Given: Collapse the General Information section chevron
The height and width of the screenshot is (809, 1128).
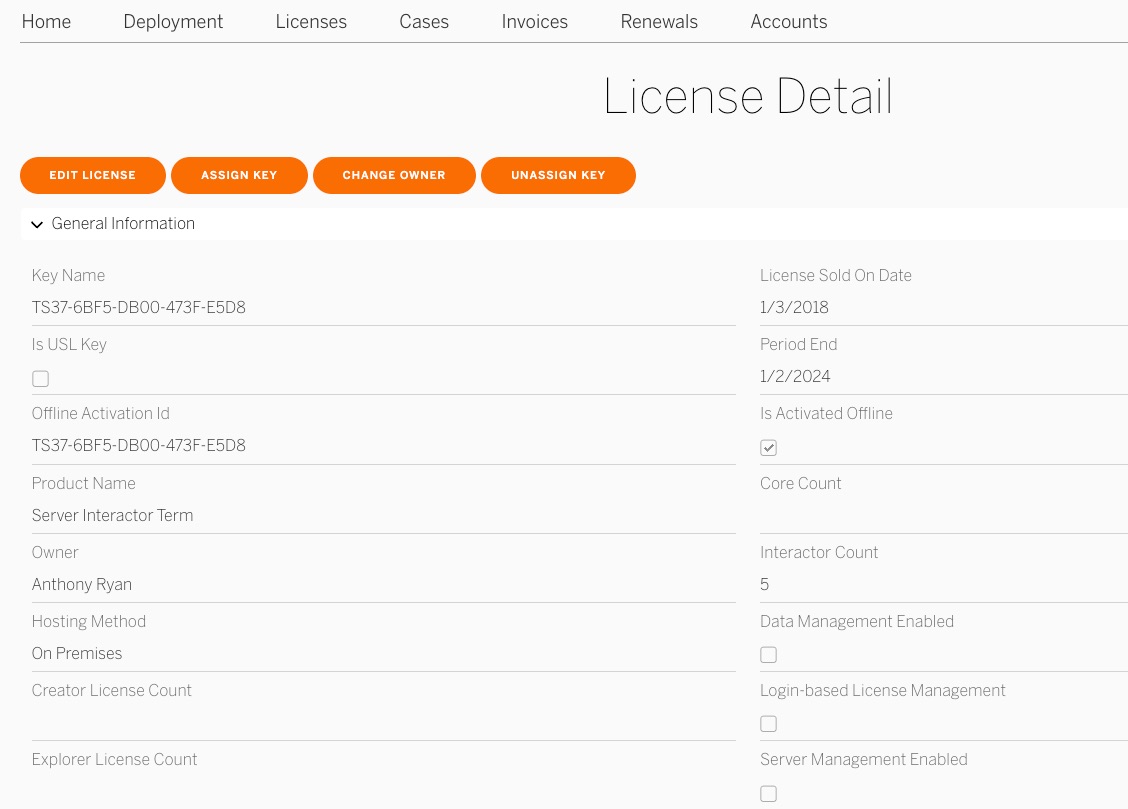Looking at the screenshot, I should 37,224.
